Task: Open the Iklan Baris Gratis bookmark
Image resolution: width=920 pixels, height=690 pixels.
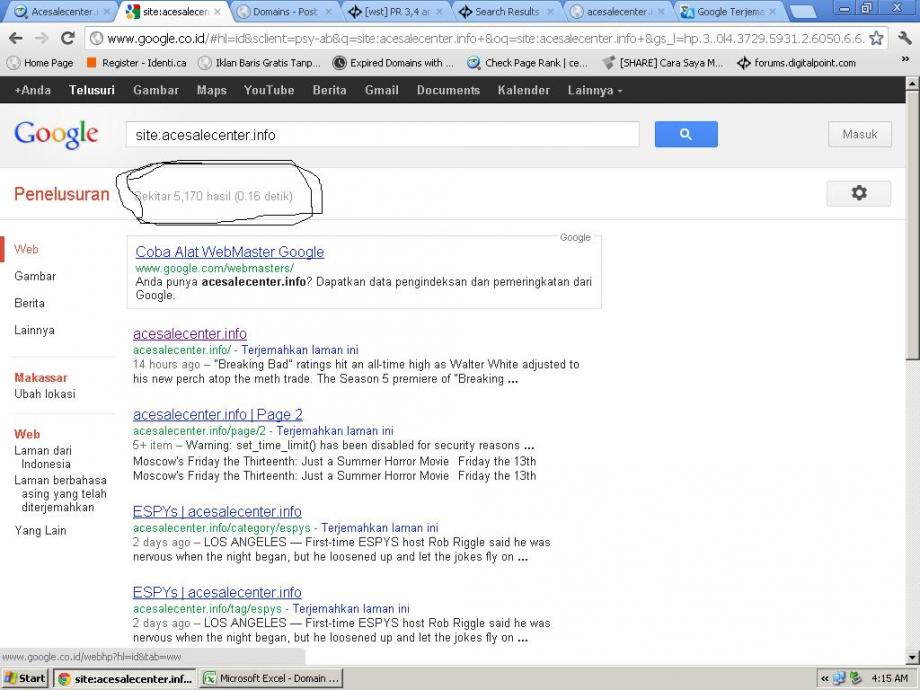Action: pos(259,63)
